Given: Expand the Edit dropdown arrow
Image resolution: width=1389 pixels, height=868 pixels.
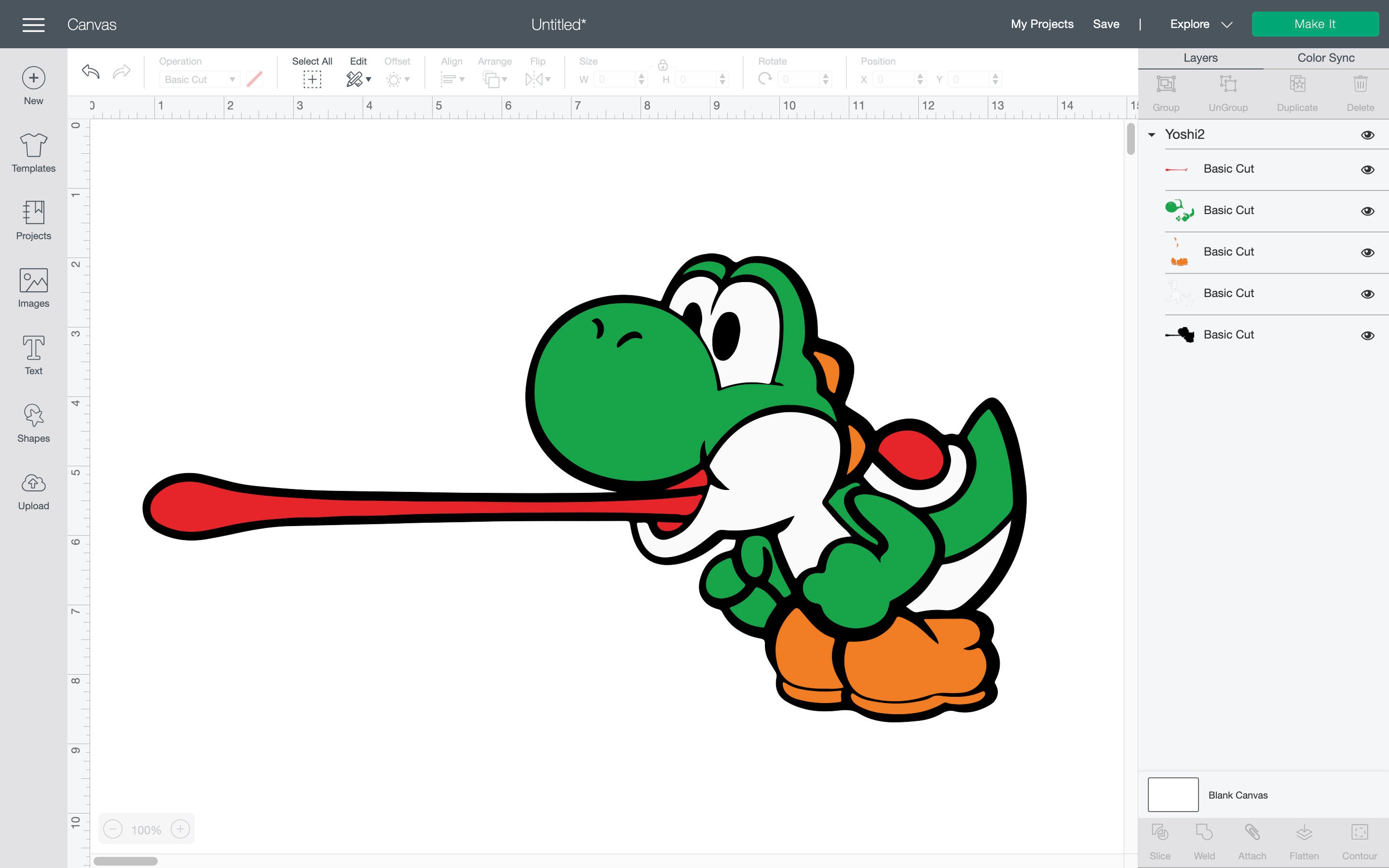Looking at the screenshot, I should pyautogui.click(x=368, y=79).
